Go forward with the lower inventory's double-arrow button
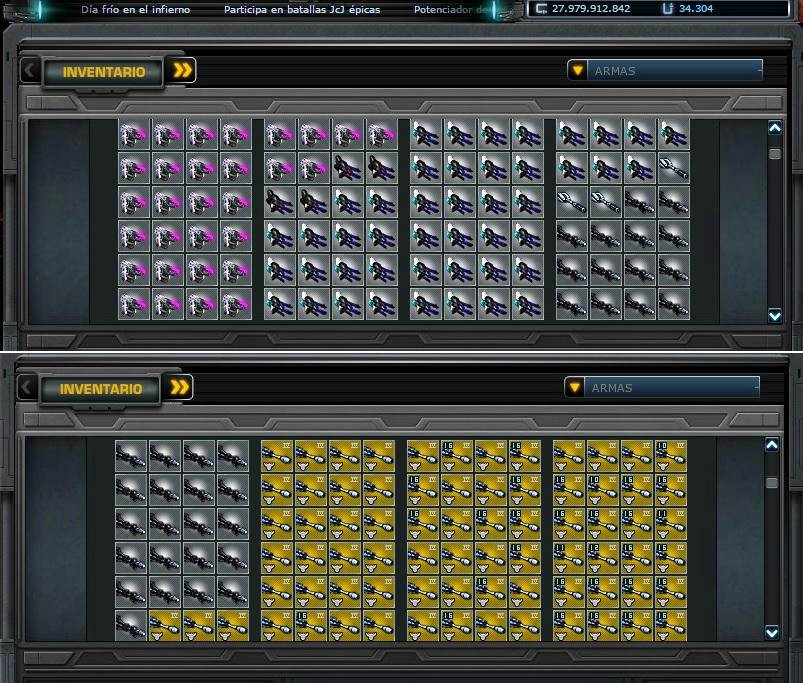 [179, 387]
